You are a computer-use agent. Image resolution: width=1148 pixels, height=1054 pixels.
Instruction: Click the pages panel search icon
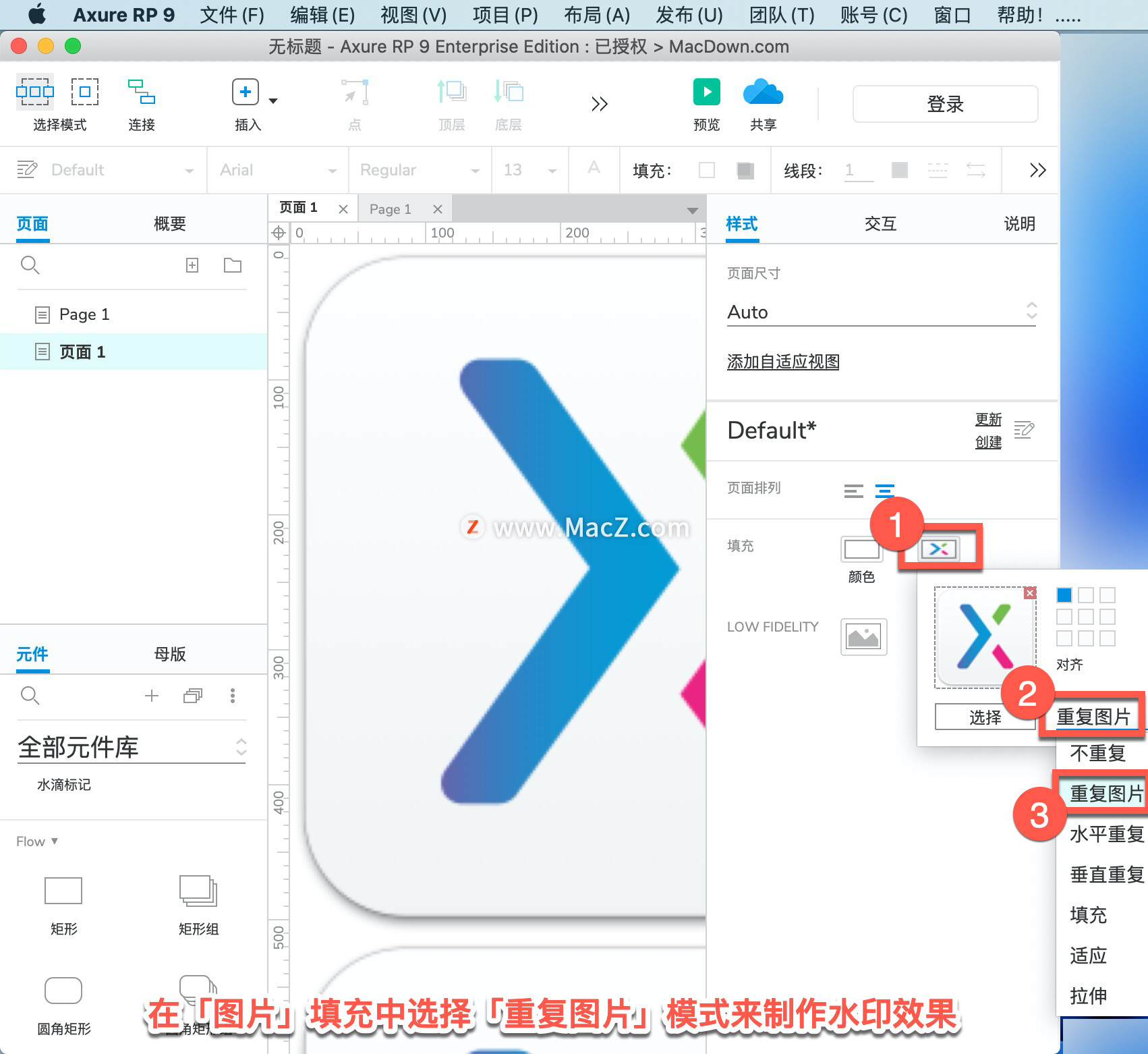click(x=30, y=265)
